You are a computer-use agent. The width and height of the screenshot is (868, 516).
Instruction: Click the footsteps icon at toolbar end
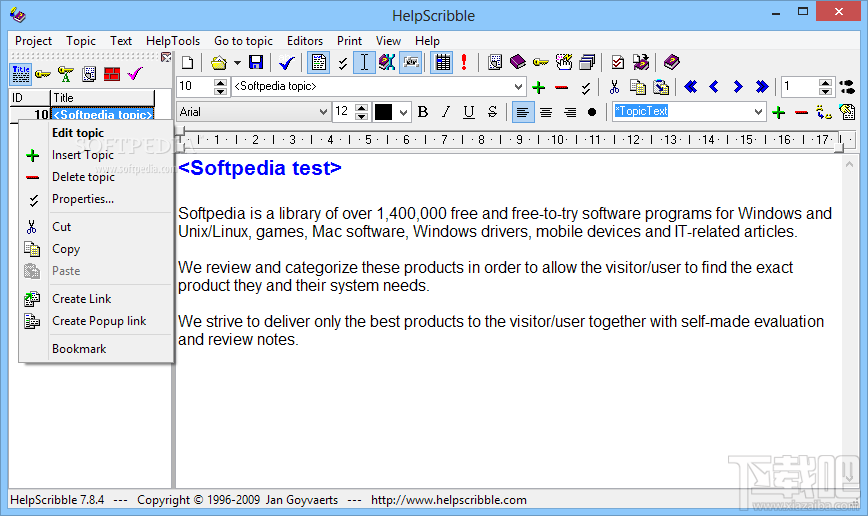click(847, 87)
